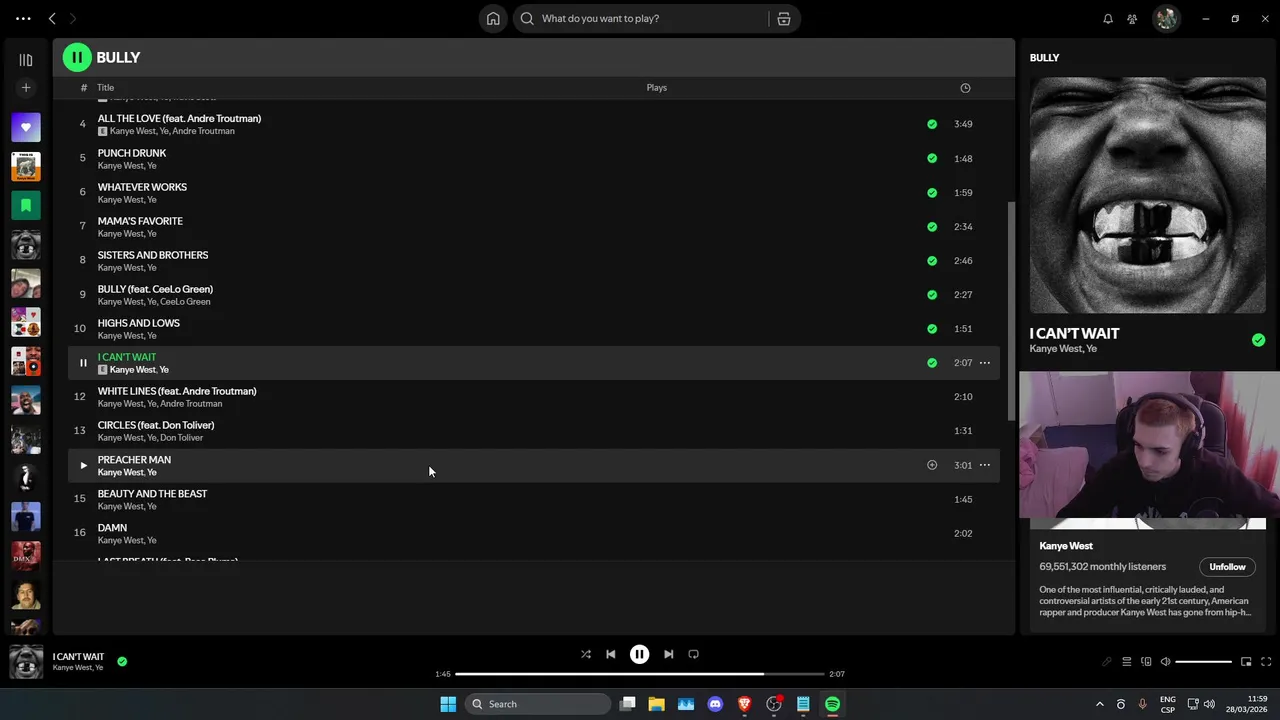The image size is (1280, 720).
Task: Open the CeeLo Green artist link
Action: pyautogui.click(x=185, y=302)
